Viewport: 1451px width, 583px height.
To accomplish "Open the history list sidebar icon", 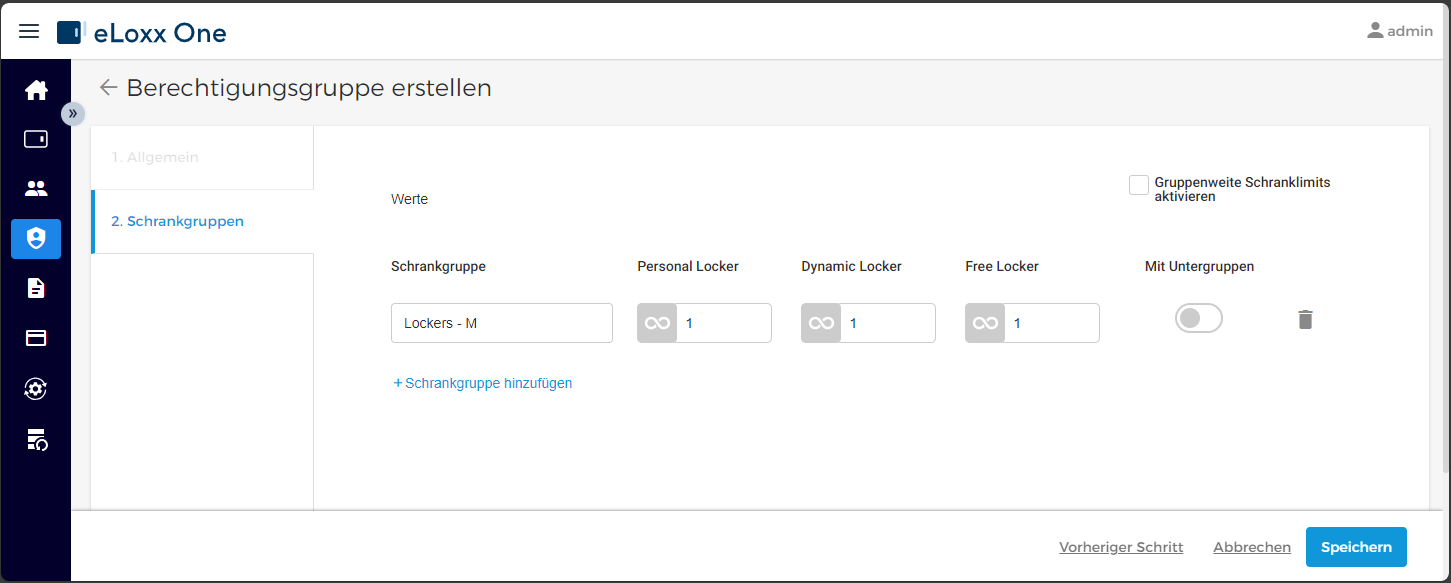I will (36, 438).
